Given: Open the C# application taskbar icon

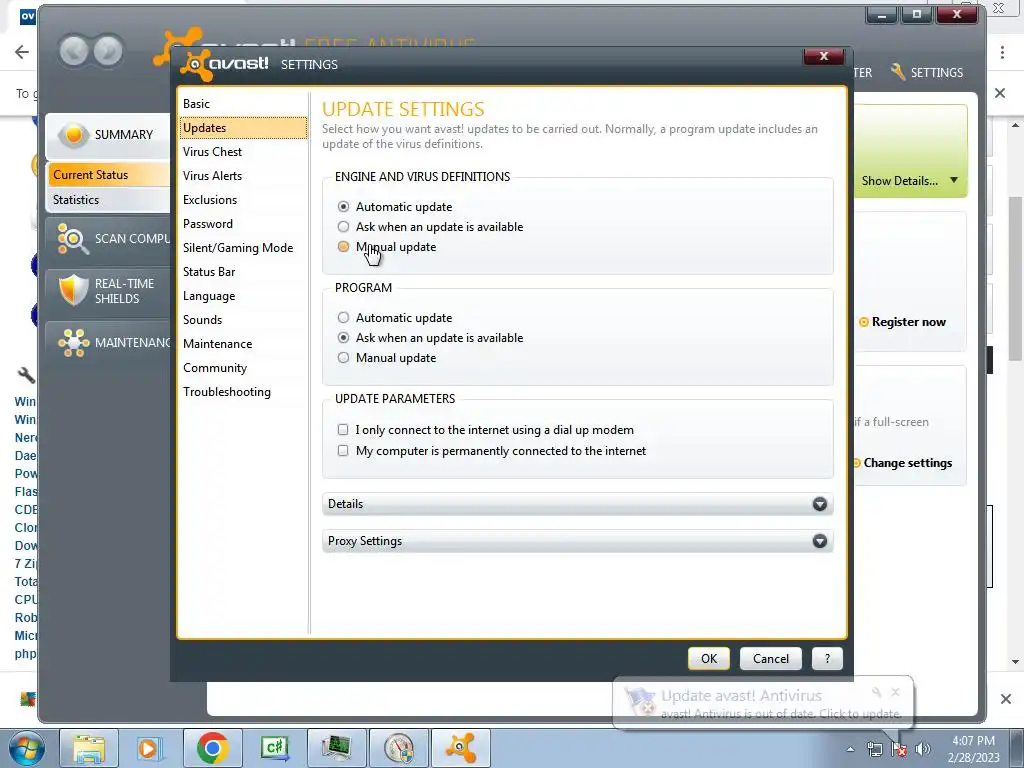Looking at the screenshot, I should (274, 748).
